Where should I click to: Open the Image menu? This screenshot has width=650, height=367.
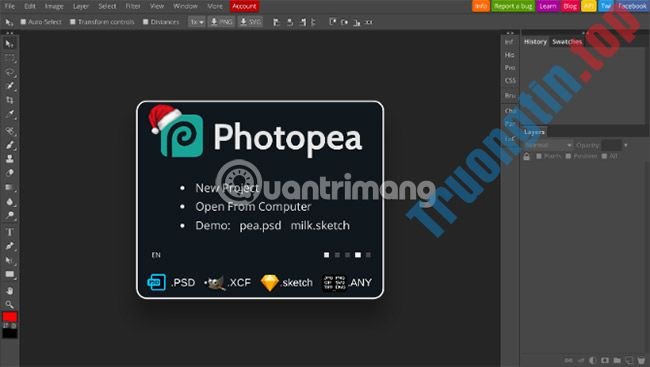click(x=54, y=6)
